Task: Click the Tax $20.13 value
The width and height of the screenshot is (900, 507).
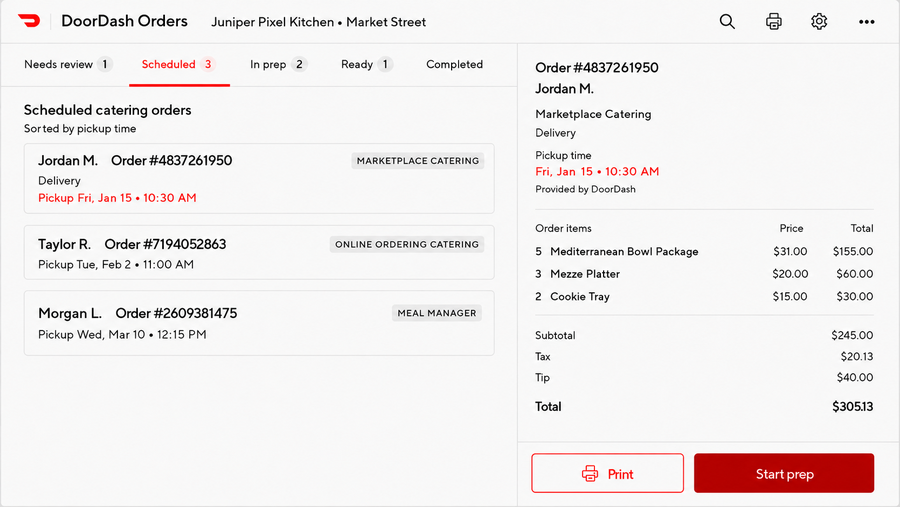Action: [857, 357]
